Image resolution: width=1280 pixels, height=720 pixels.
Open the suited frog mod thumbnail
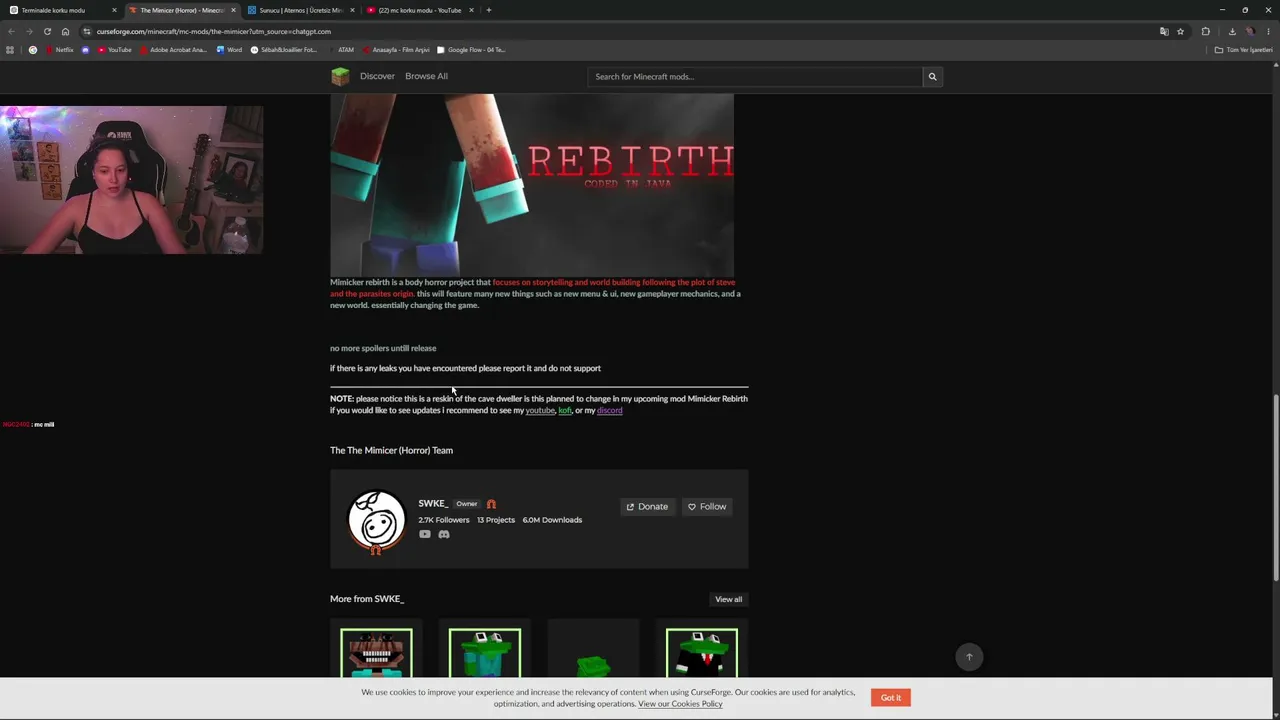coord(702,653)
